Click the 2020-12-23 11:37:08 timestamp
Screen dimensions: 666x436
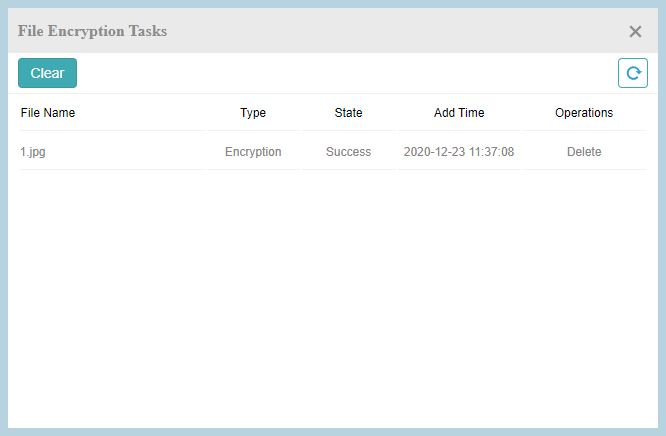click(x=459, y=152)
